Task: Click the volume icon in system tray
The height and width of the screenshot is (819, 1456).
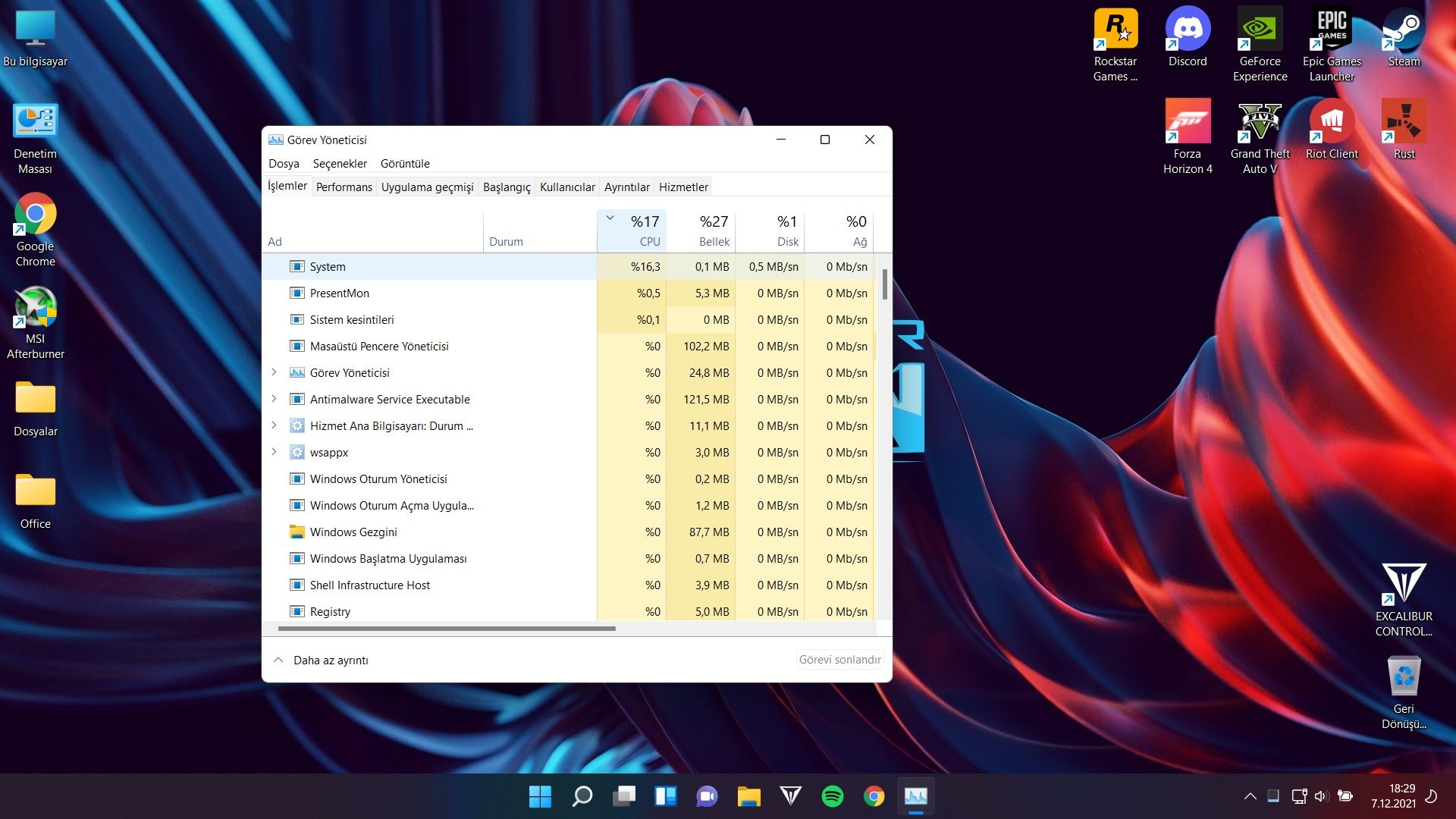Action: (x=1320, y=796)
